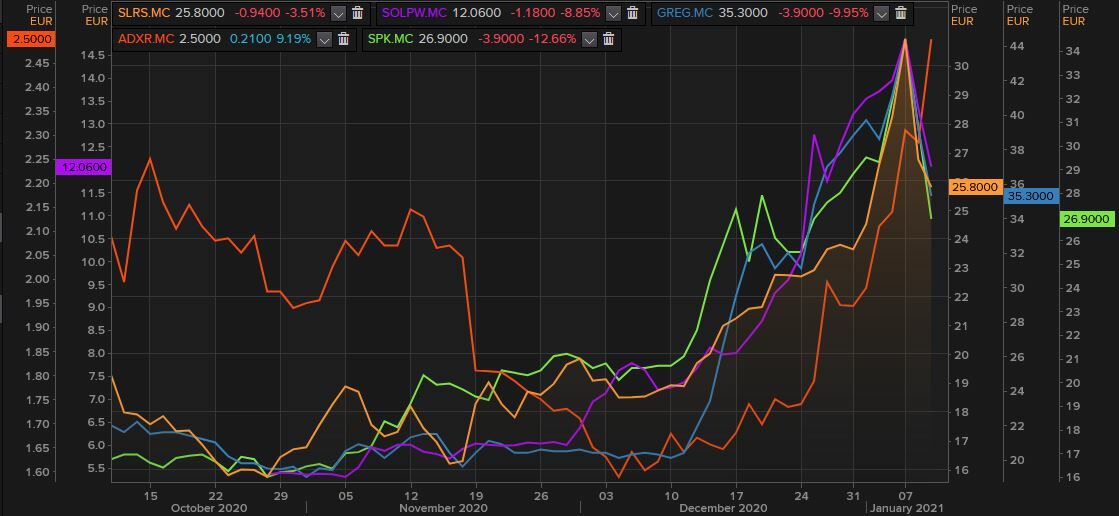Delete the GREG.MC series with trash icon
1119x516 pixels.
pos(901,13)
